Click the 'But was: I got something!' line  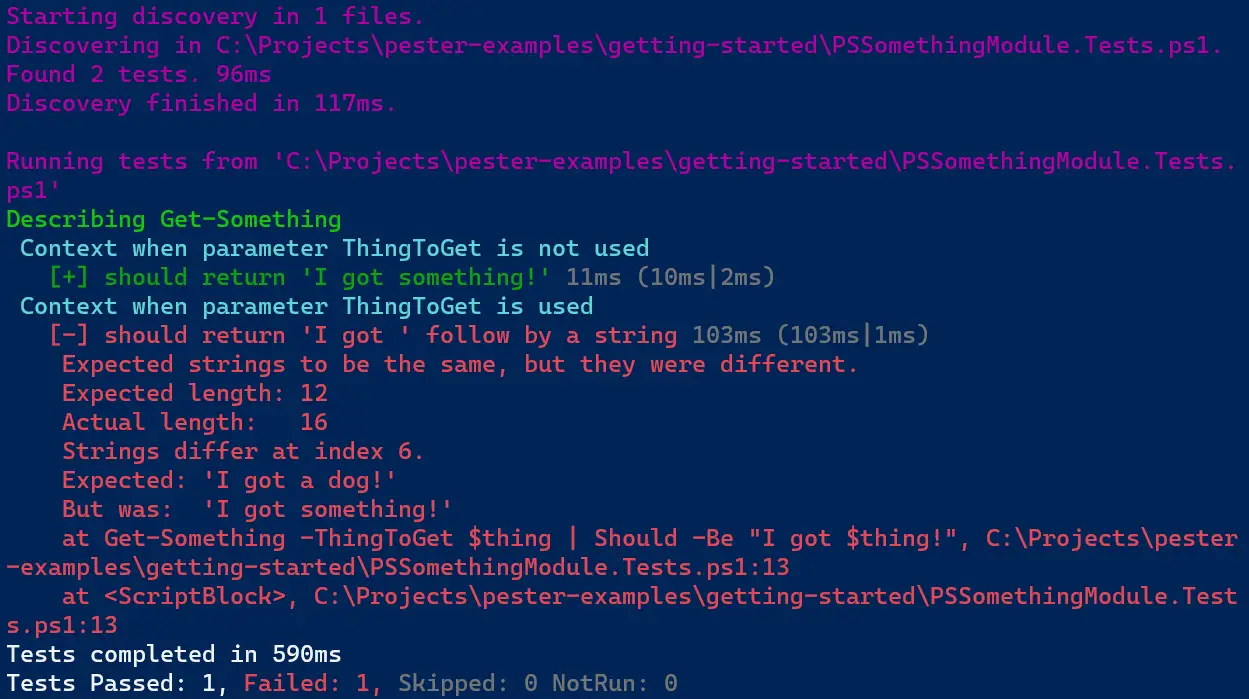point(257,509)
